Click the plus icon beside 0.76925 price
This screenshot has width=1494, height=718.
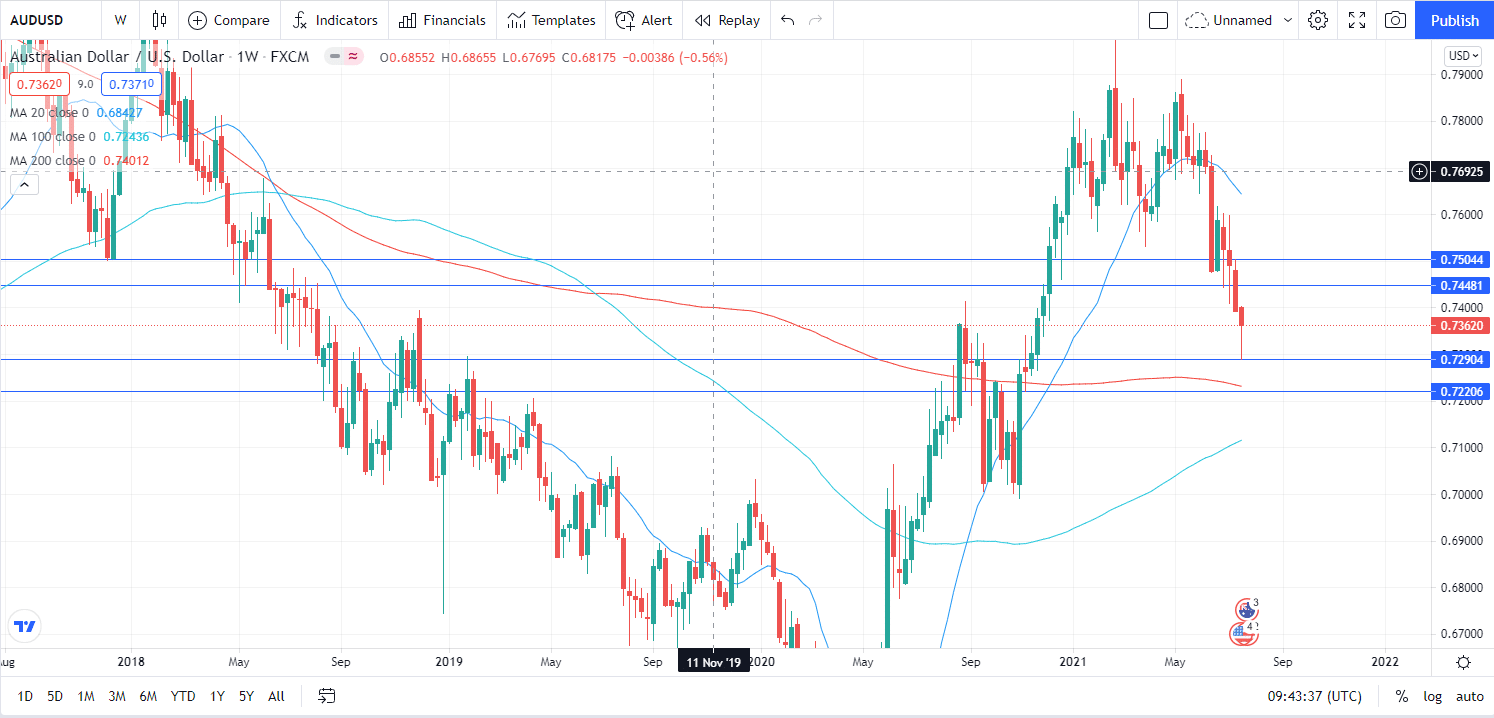(x=1419, y=171)
